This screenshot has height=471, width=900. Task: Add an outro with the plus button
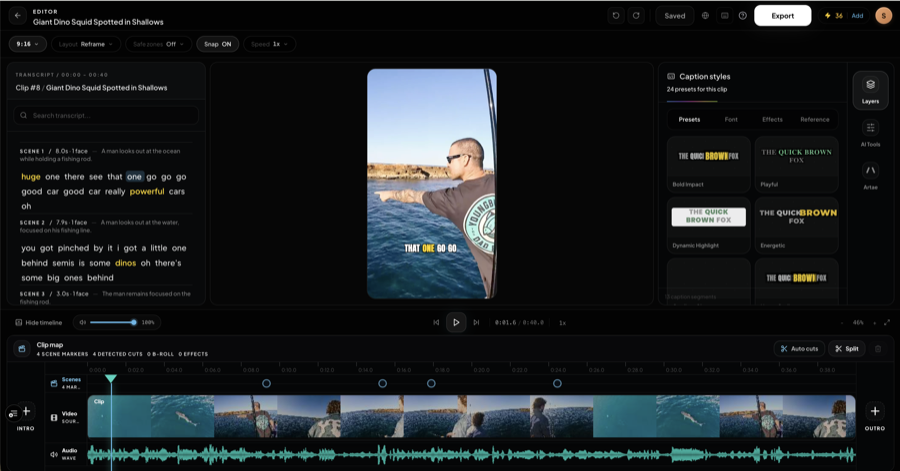[875, 411]
